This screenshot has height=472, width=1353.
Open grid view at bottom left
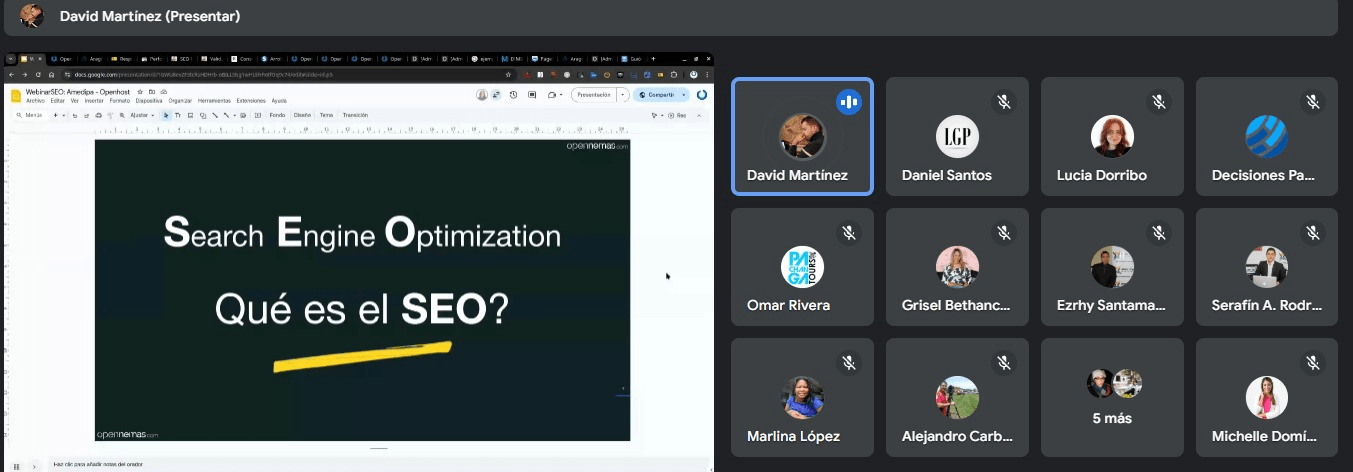[16, 466]
